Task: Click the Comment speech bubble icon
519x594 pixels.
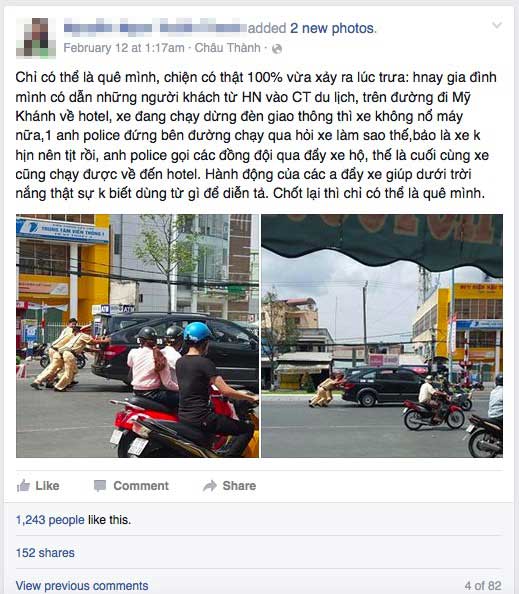Action: click(100, 486)
